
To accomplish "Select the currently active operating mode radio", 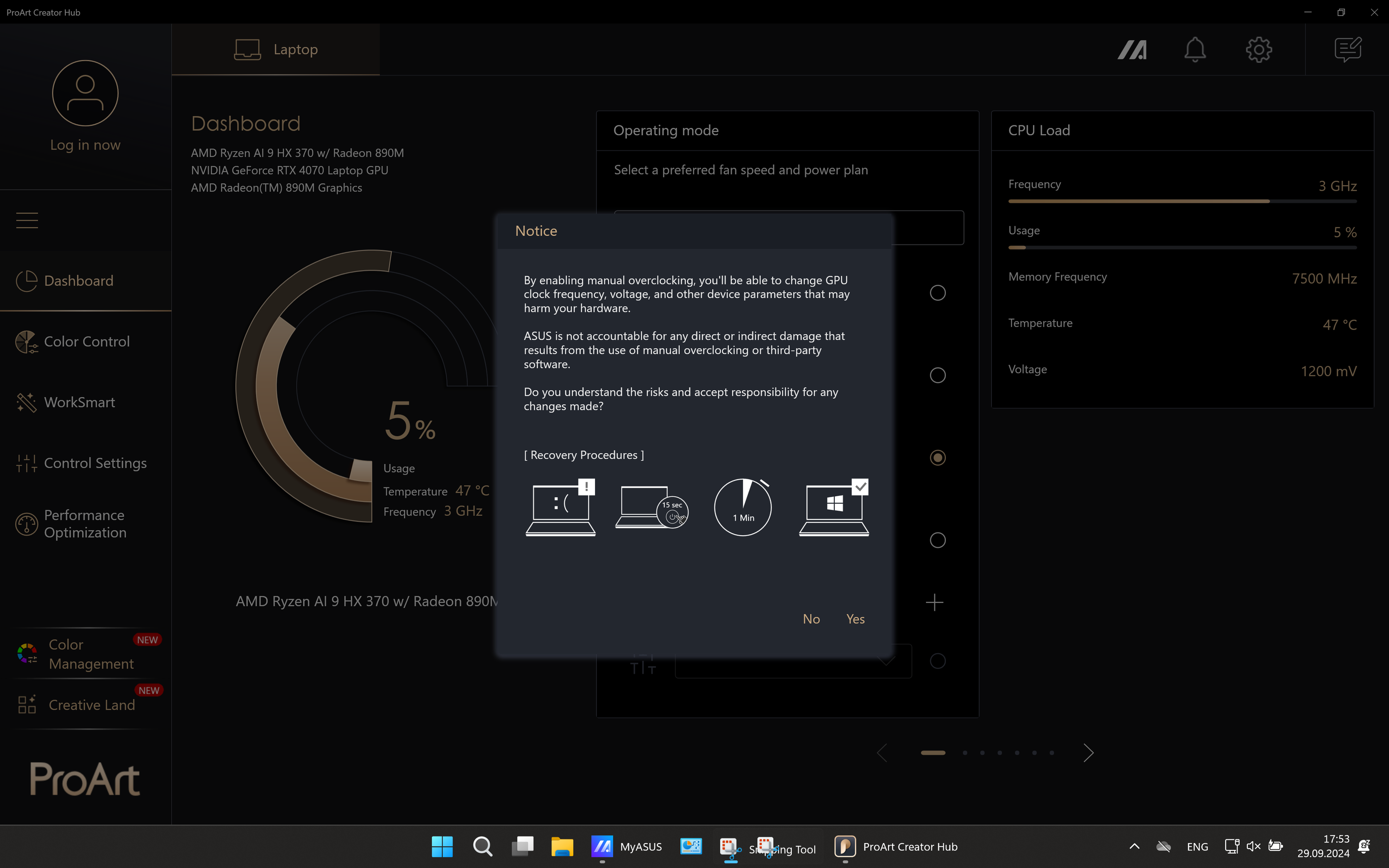I will [937, 457].
